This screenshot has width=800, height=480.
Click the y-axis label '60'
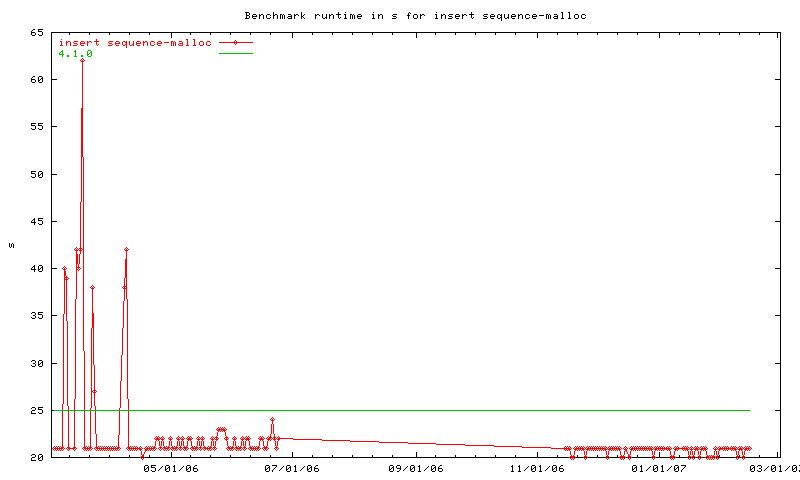[x=37, y=80]
